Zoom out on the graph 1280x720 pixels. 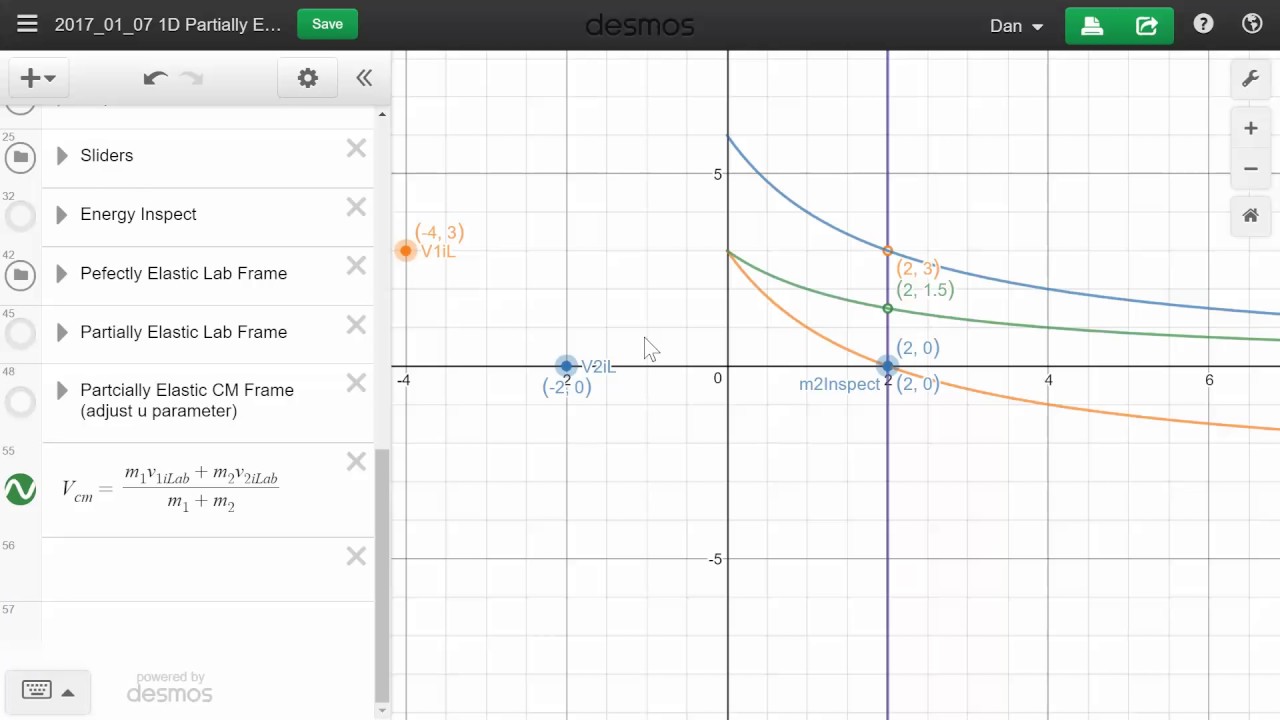click(x=1250, y=168)
